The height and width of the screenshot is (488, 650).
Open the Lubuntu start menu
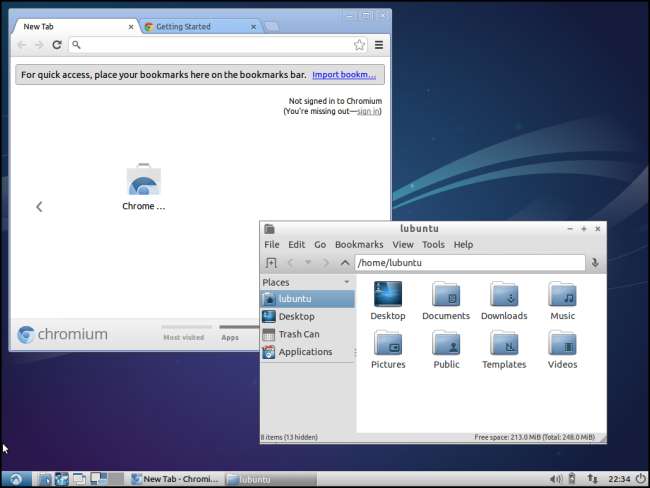pyautogui.click(x=15, y=479)
